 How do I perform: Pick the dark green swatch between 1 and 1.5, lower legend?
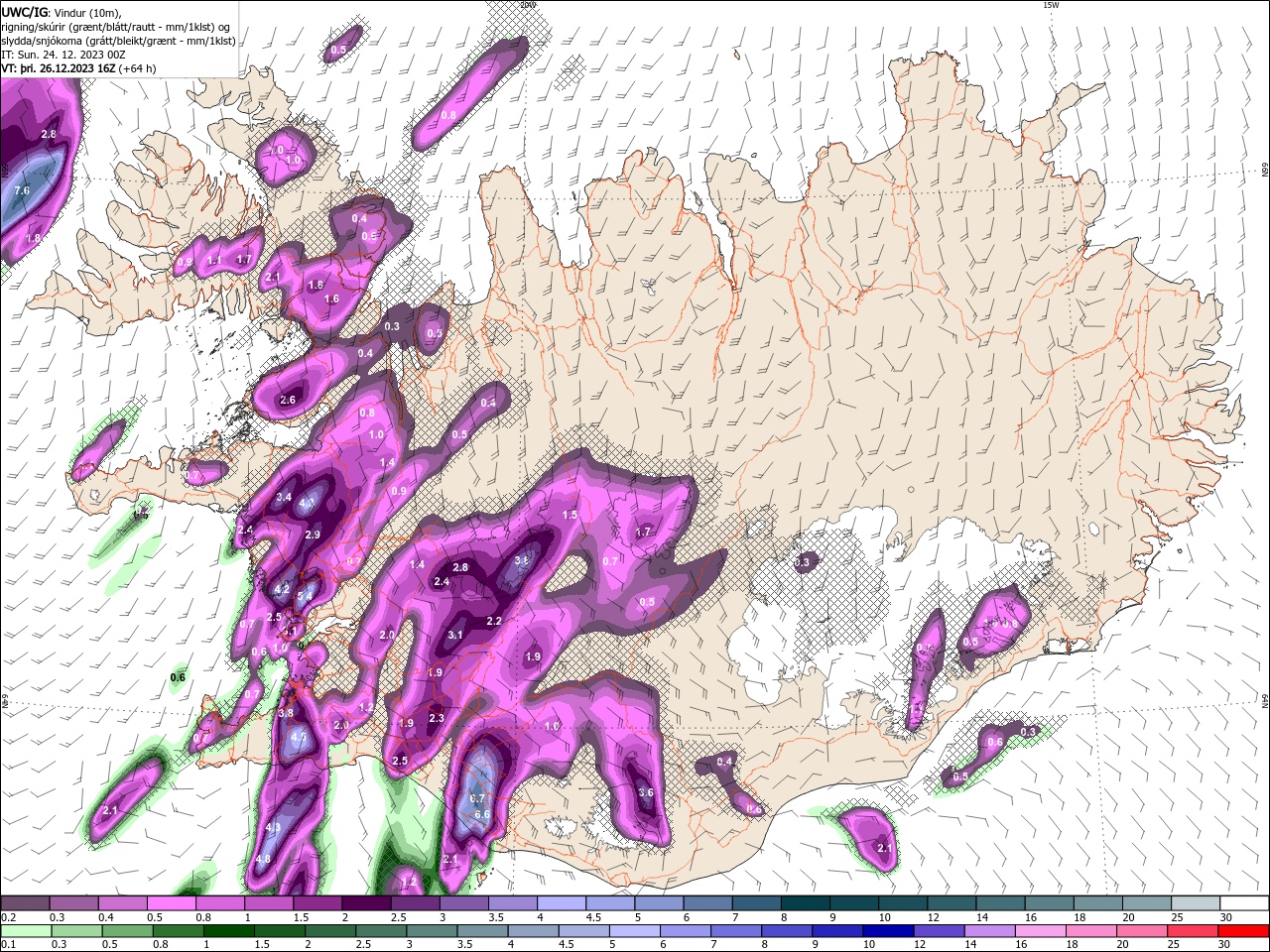(228, 931)
